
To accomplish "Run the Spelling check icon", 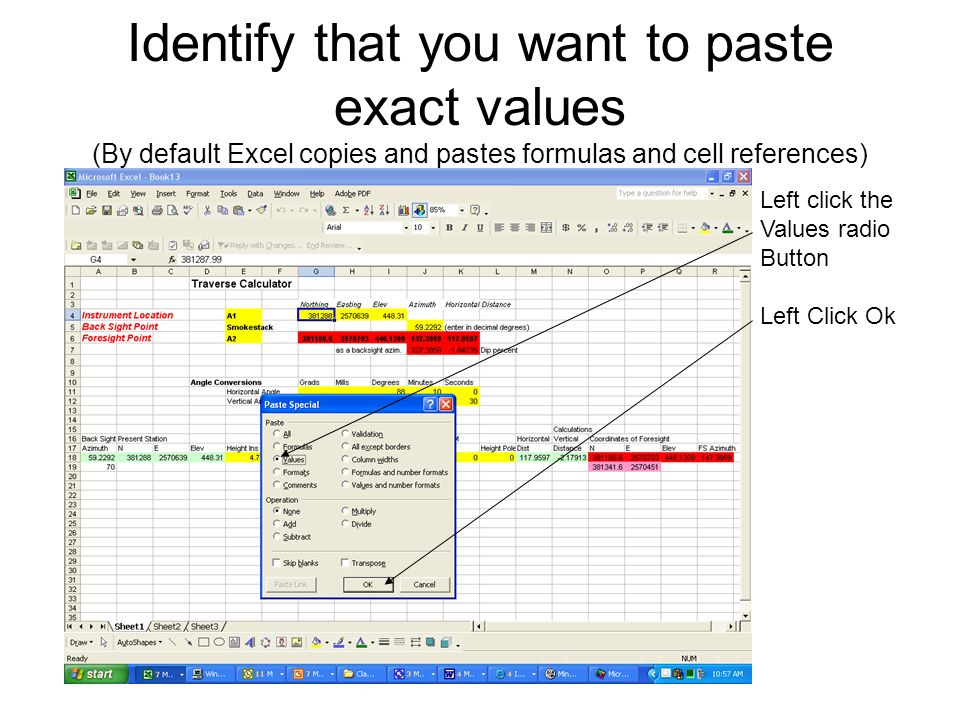I will tap(187, 211).
